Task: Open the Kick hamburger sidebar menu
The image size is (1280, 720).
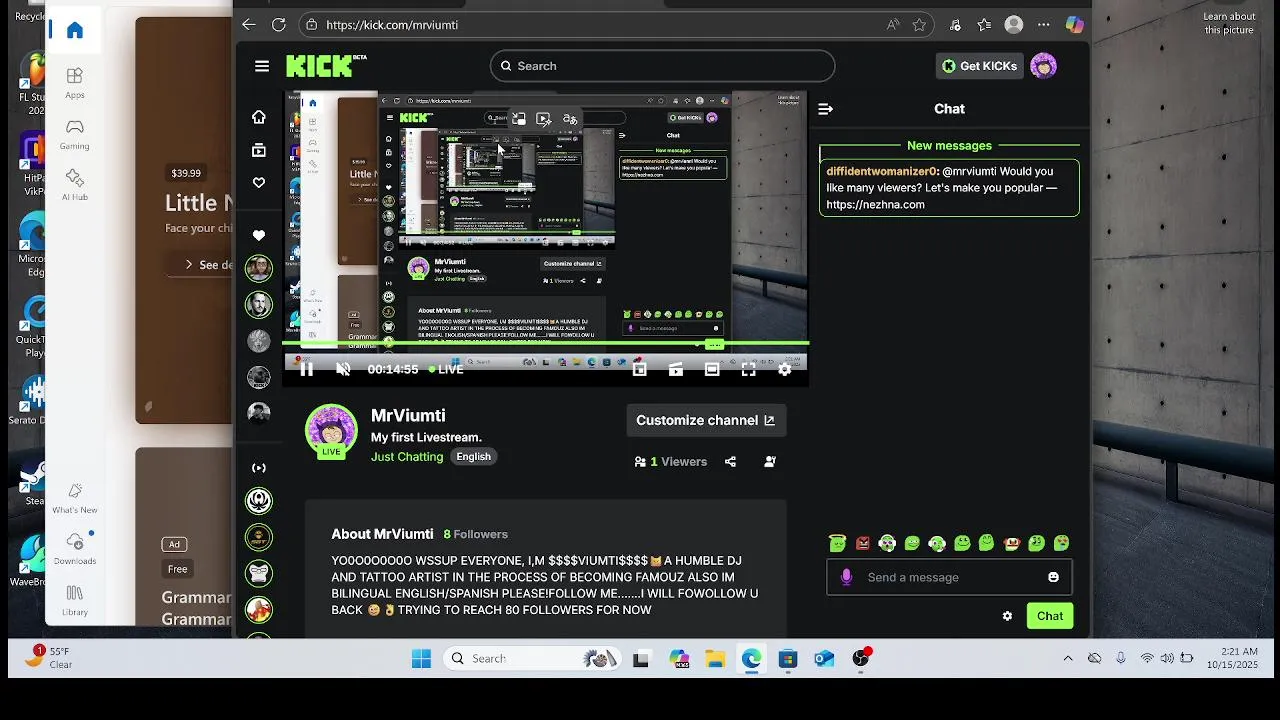Action: (x=262, y=66)
